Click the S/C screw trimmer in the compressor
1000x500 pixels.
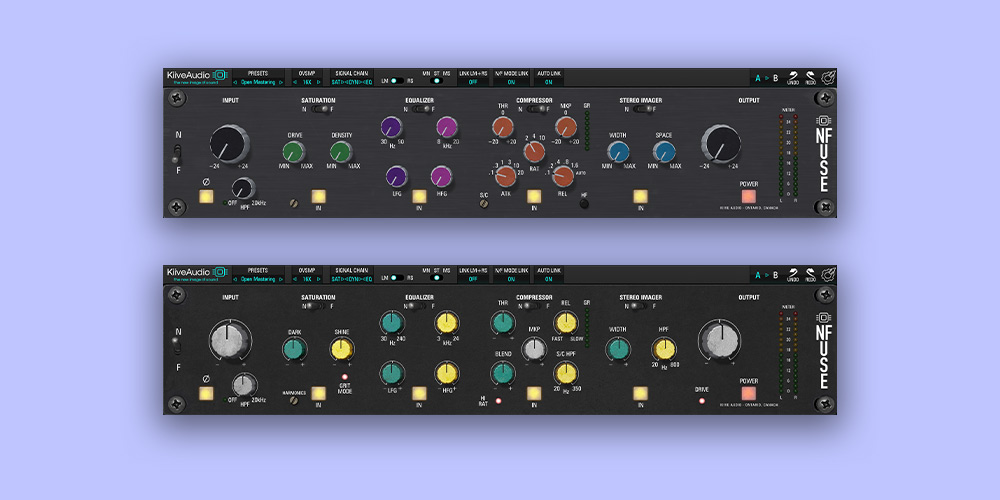484,203
